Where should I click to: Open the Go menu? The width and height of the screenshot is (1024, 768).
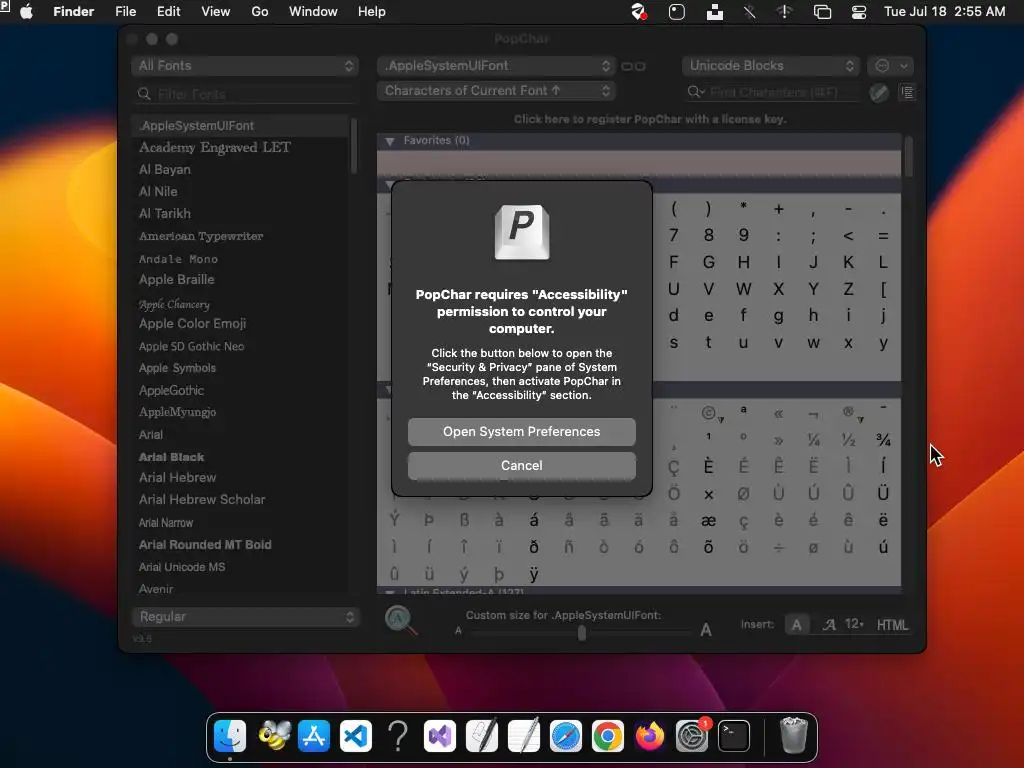[x=260, y=12]
